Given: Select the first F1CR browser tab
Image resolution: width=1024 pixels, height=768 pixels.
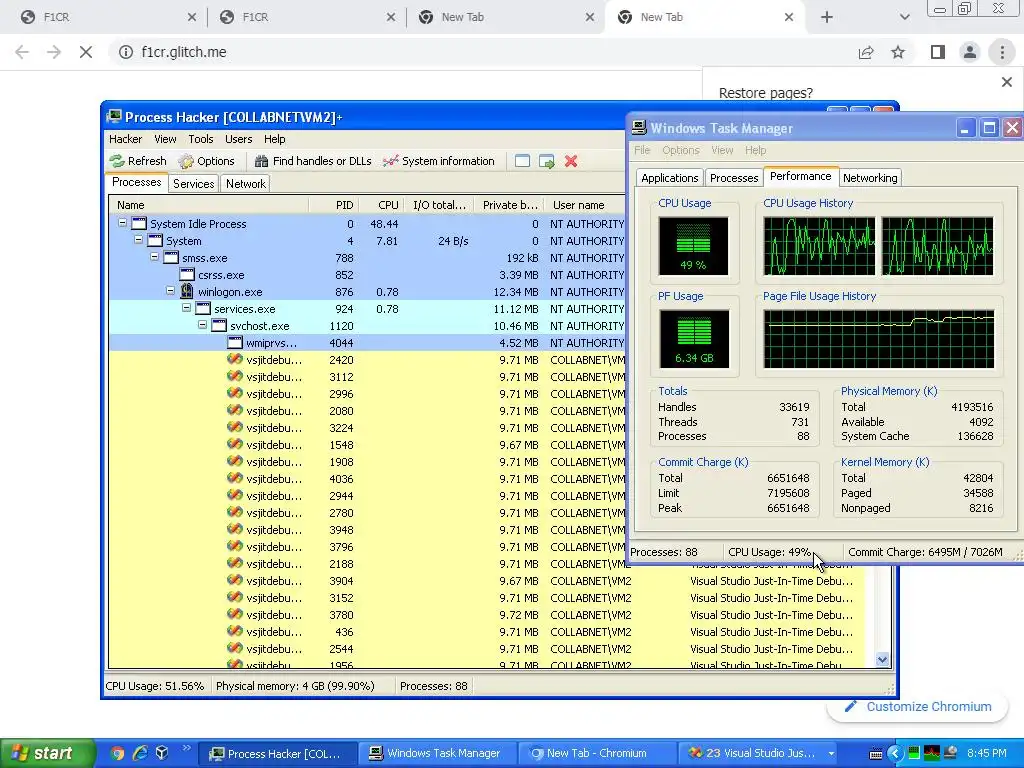Looking at the screenshot, I should [x=108, y=18].
